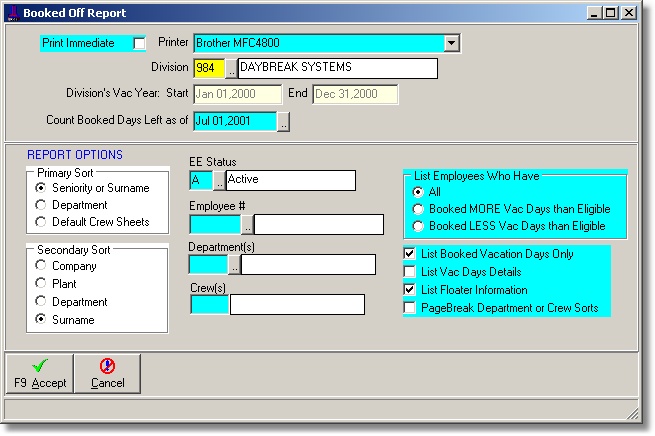
Task: Click the window resize grip corner
Action: click(x=632, y=413)
